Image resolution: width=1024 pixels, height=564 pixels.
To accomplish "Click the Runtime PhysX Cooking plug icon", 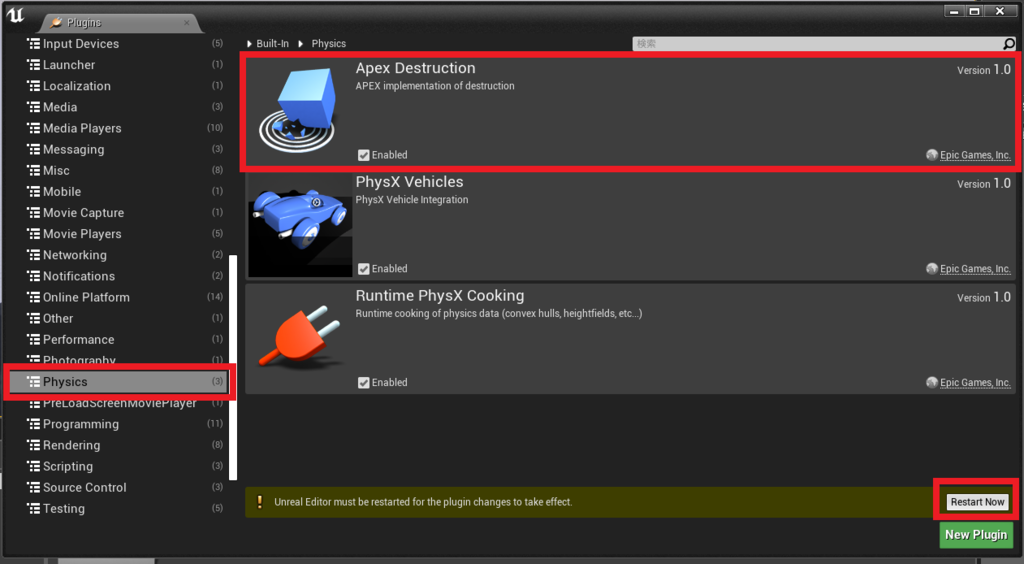I will tap(300, 337).
